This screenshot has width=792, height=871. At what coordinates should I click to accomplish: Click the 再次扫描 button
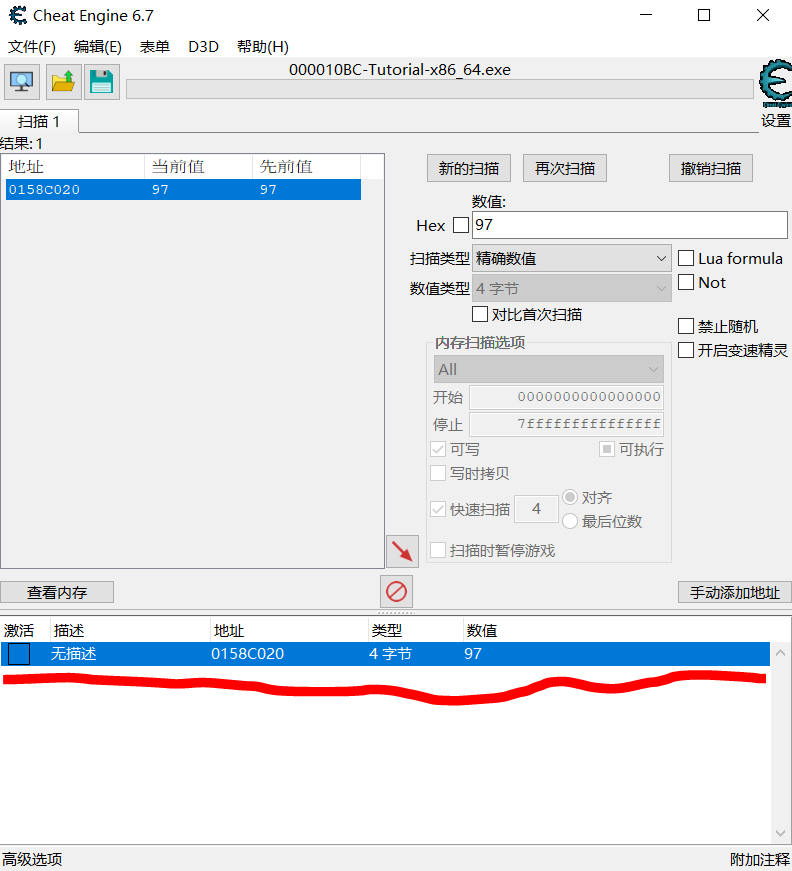(x=565, y=168)
